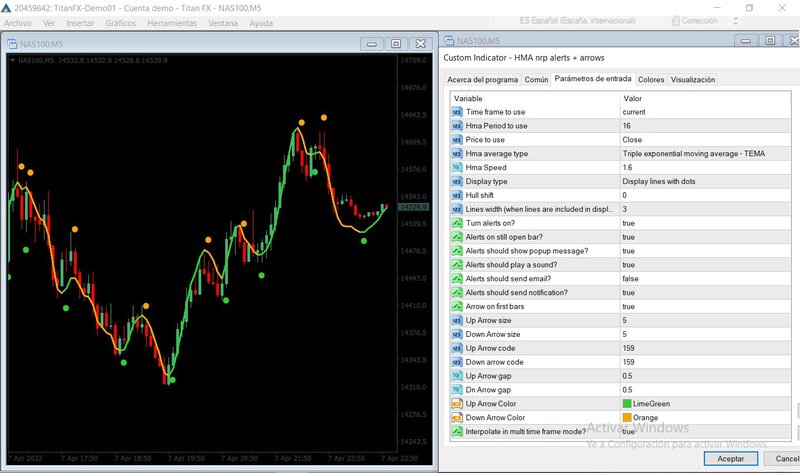
Task: Click the Alerts on still open bar icon
Action: point(457,237)
